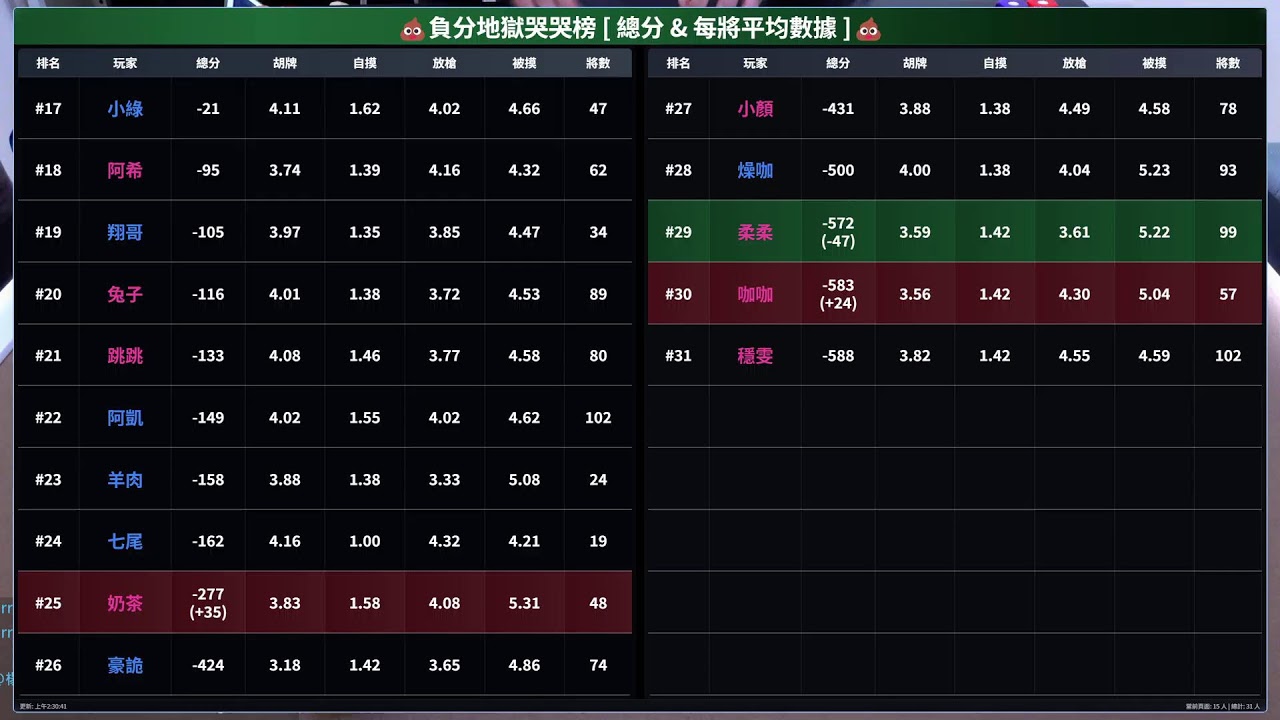The image size is (1280, 720).
Task: Click 放槍 value 4.49 in 小顏 row
Action: pos(1074,108)
